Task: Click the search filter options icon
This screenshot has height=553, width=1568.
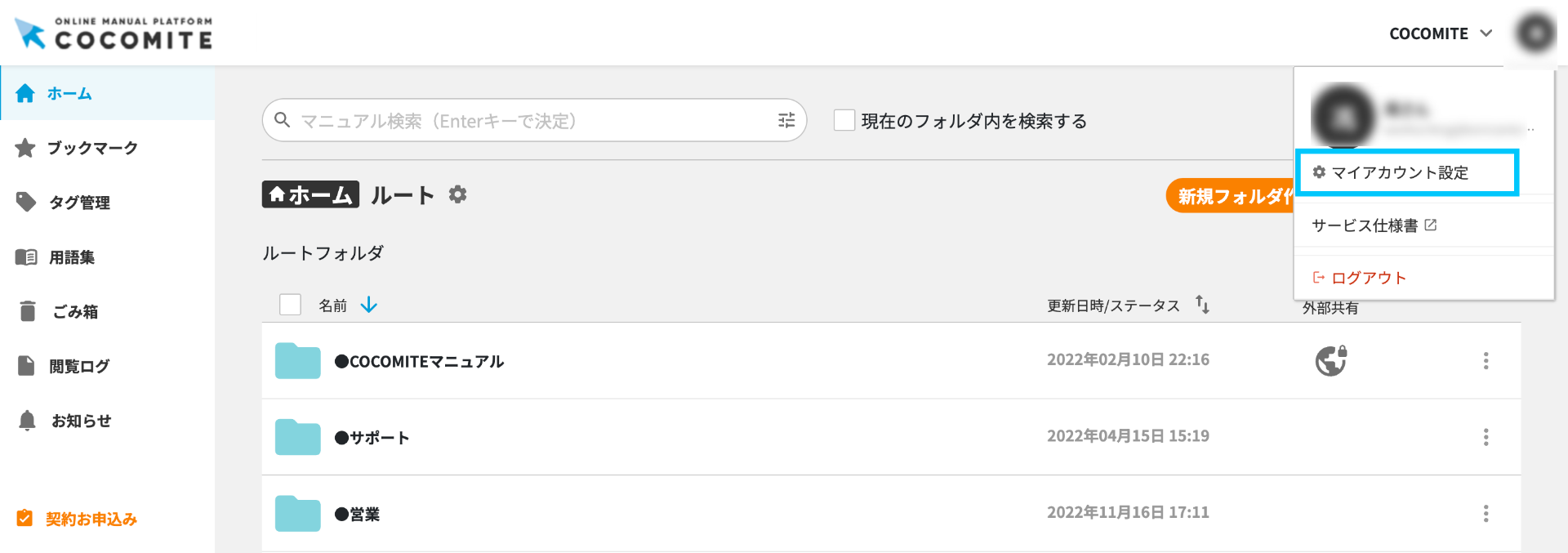Action: click(x=786, y=121)
